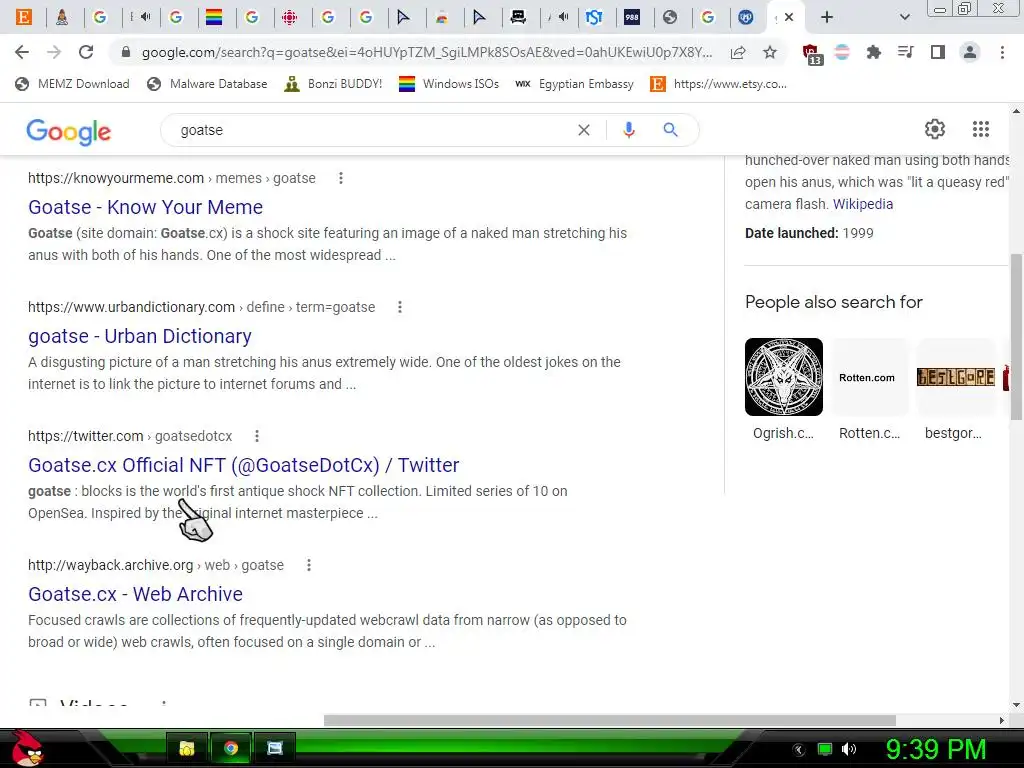Switch to the black robot icon tab

coord(518,17)
